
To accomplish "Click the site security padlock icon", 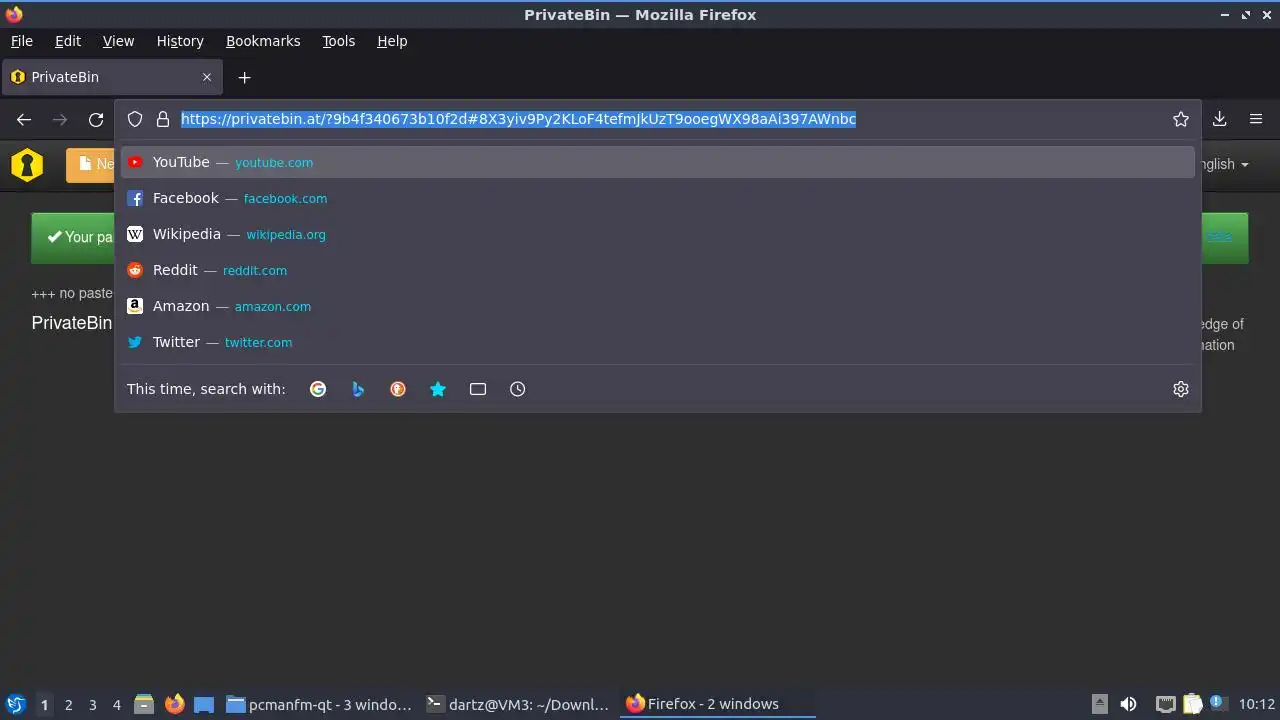I will [x=163, y=119].
